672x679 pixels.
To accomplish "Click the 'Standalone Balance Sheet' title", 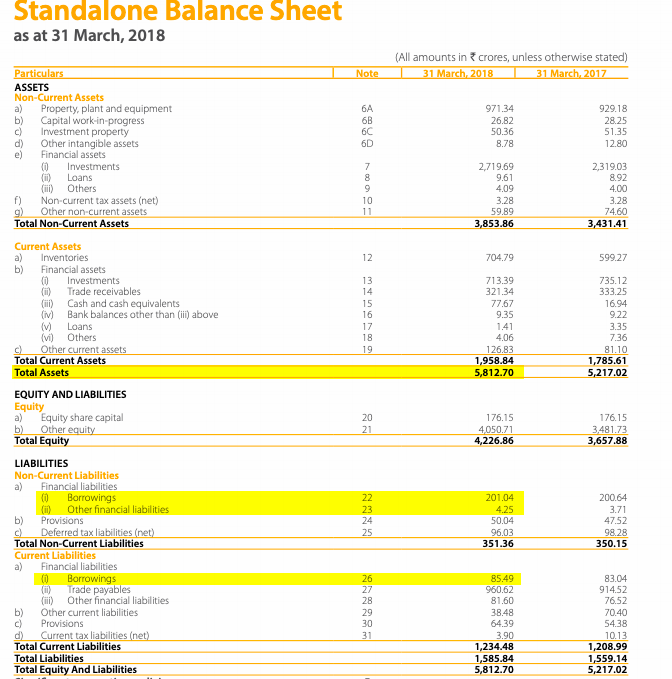I will 178,10.
